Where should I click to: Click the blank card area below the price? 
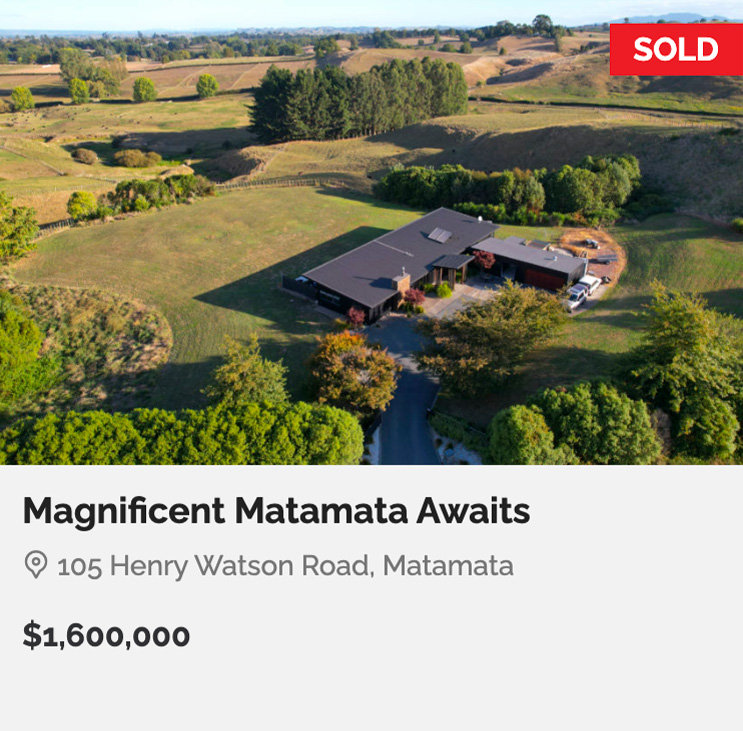click(x=371, y=692)
